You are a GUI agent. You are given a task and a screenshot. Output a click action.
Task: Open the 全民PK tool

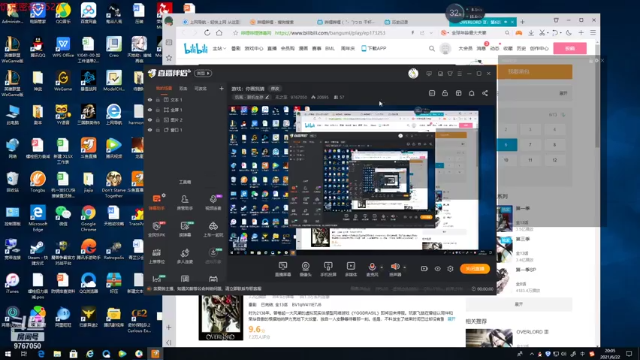click(157, 229)
